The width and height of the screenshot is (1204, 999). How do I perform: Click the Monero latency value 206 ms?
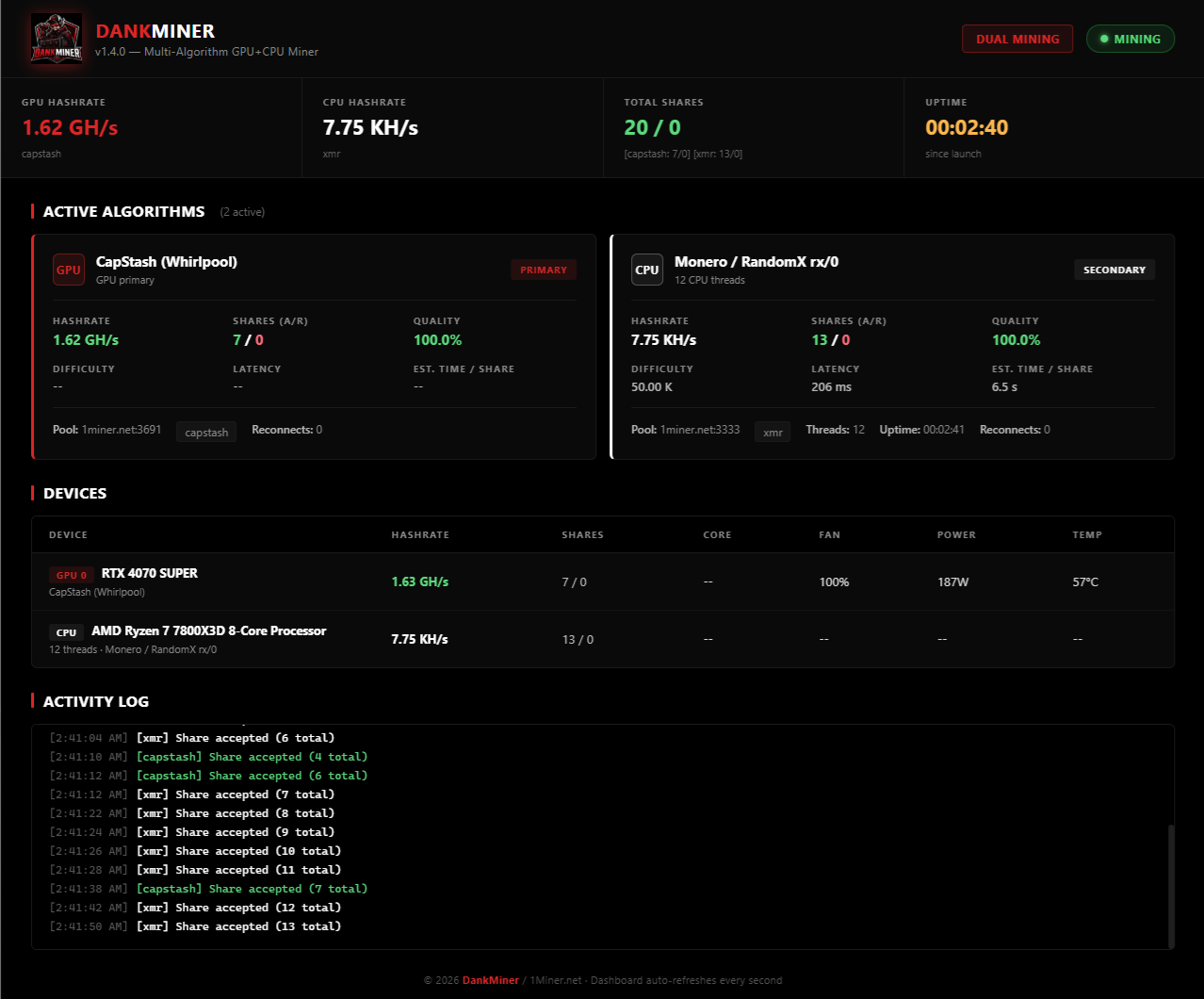tap(831, 387)
